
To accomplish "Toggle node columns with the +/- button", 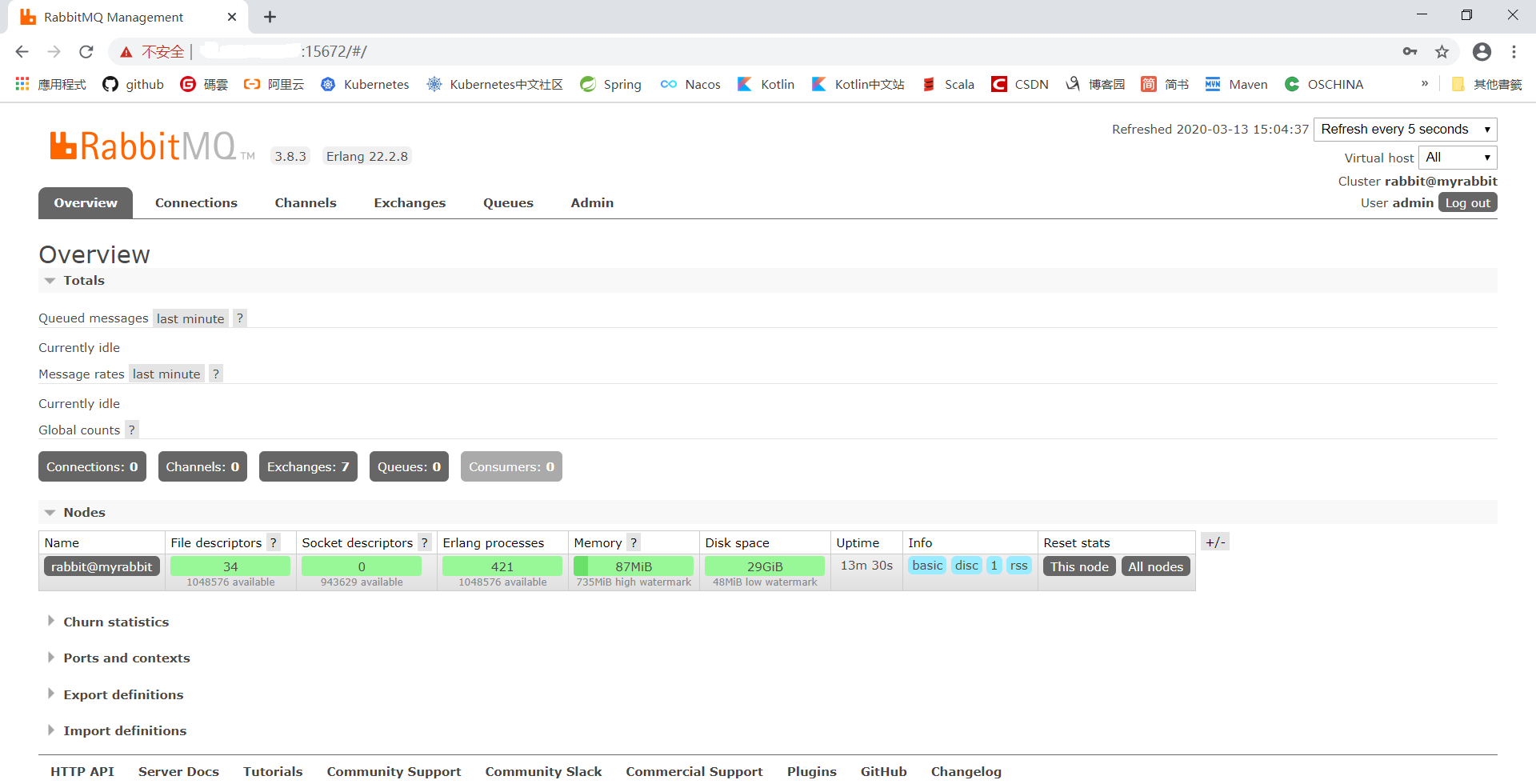I will point(1215,542).
